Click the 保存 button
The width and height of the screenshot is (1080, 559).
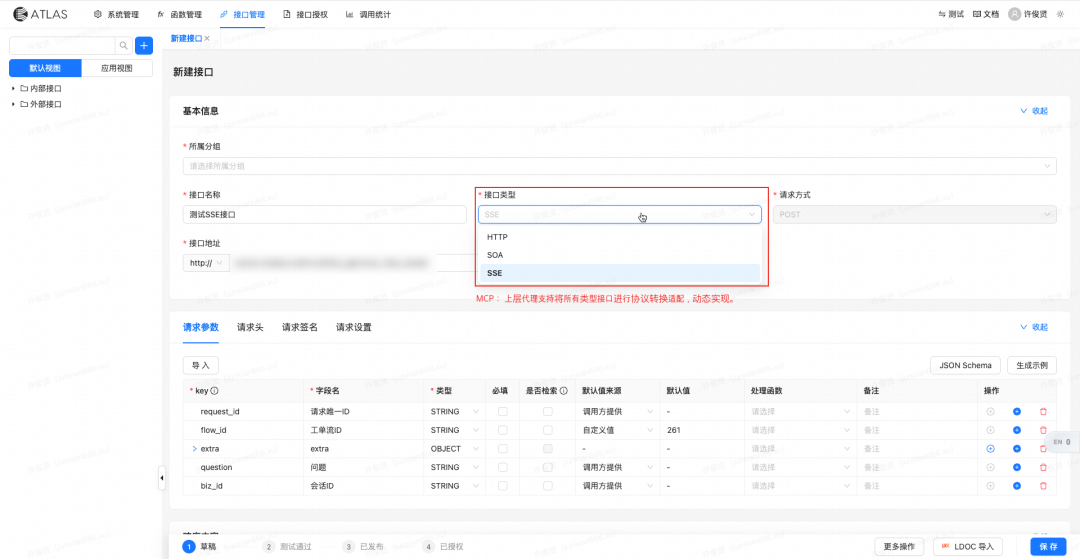point(1048,547)
